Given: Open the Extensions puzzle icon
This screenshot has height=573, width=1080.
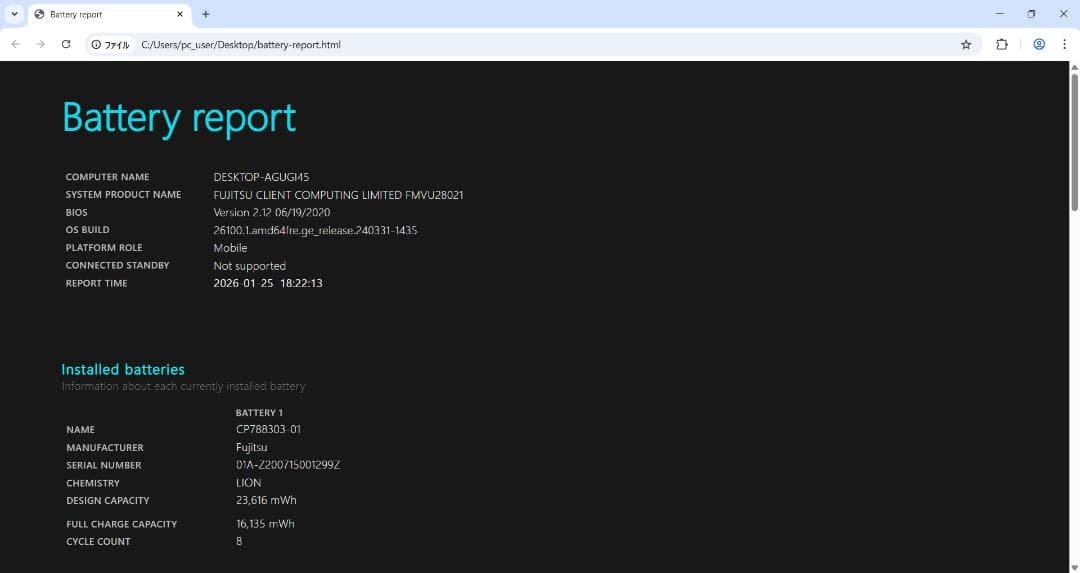Looking at the screenshot, I should [1001, 44].
